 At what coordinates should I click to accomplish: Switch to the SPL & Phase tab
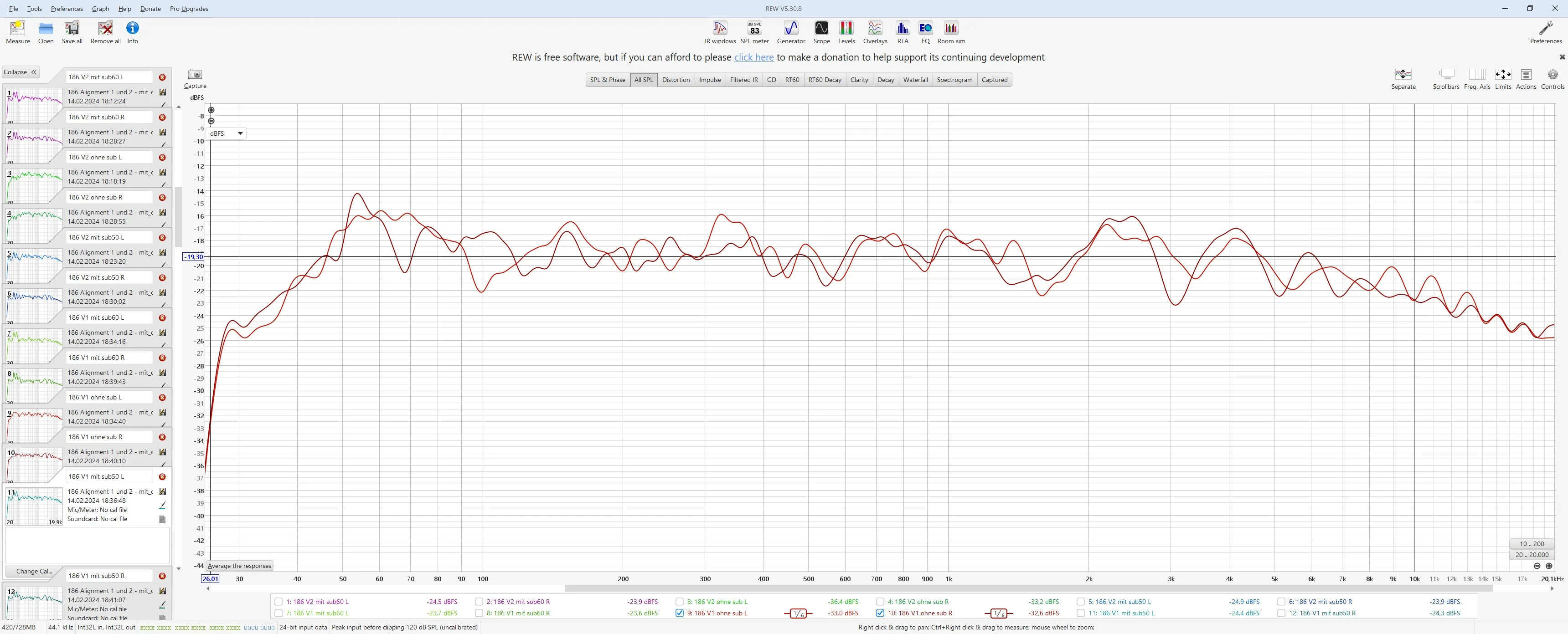pos(607,80)
